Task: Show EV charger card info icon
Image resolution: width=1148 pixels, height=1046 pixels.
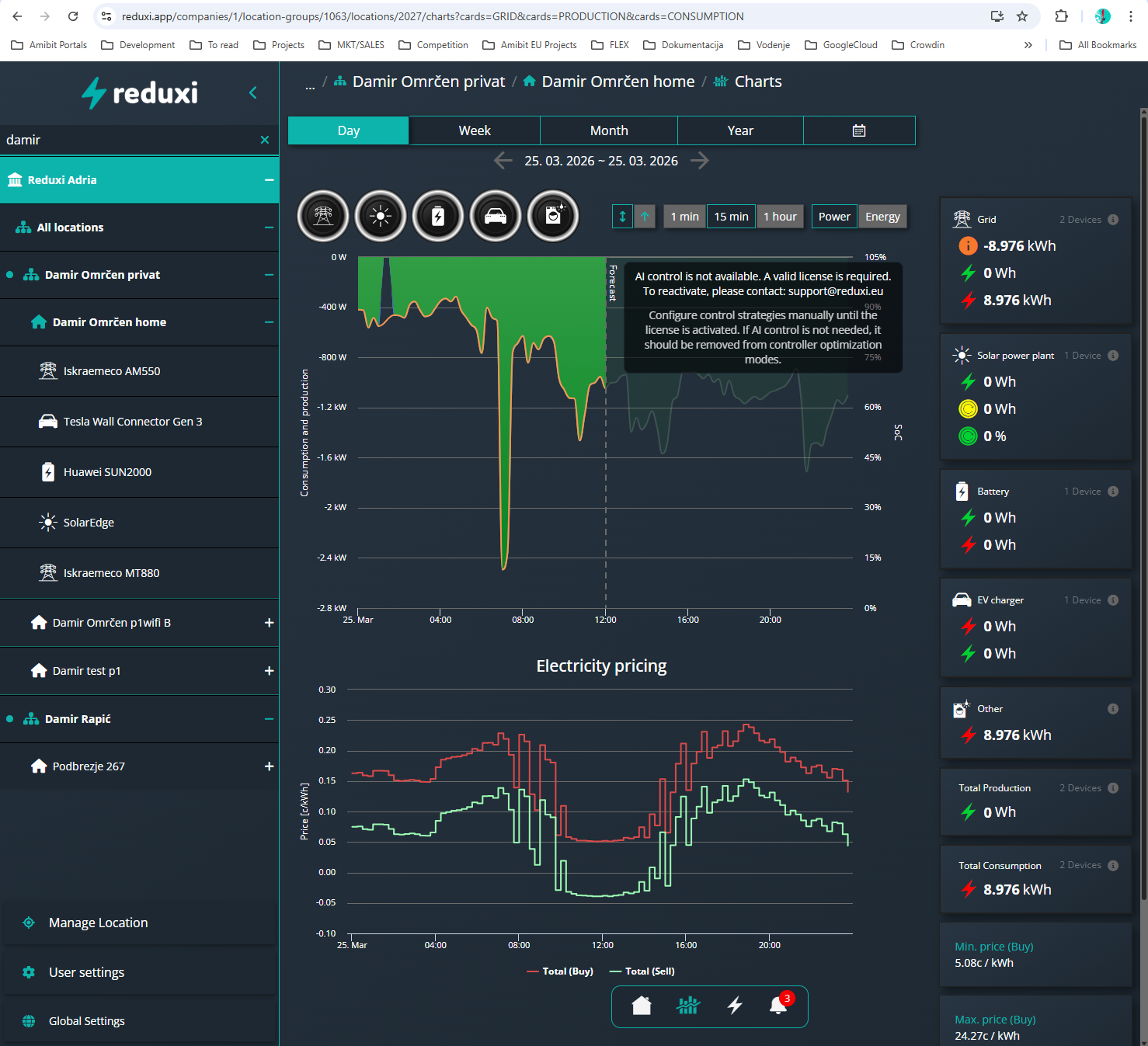Action: [x=1113, y=600]
